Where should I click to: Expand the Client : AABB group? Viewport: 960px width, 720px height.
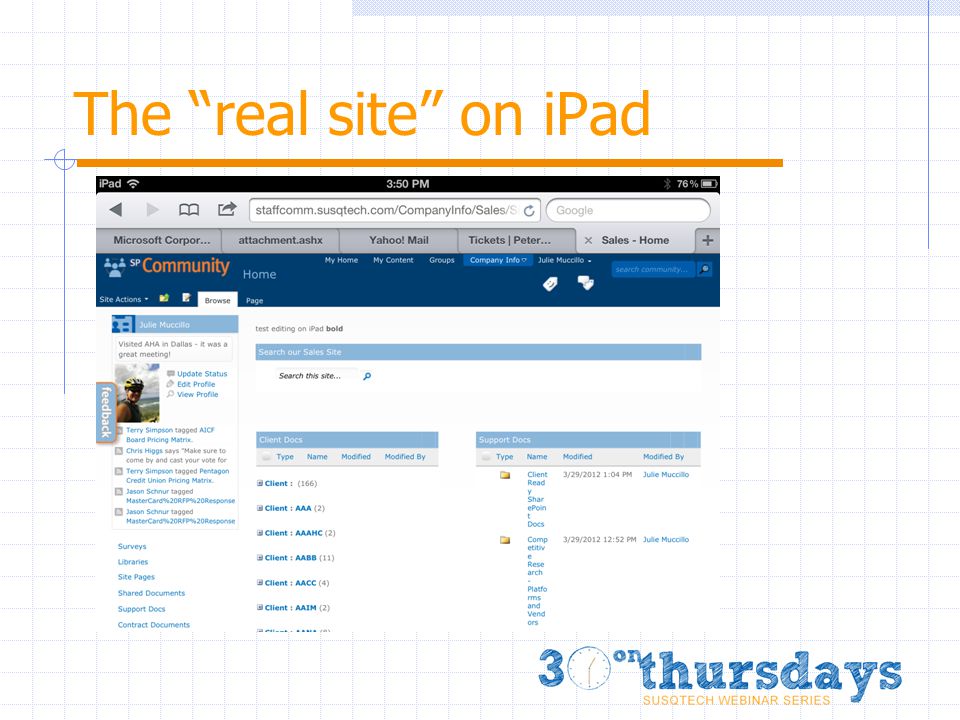click(260, 558)
